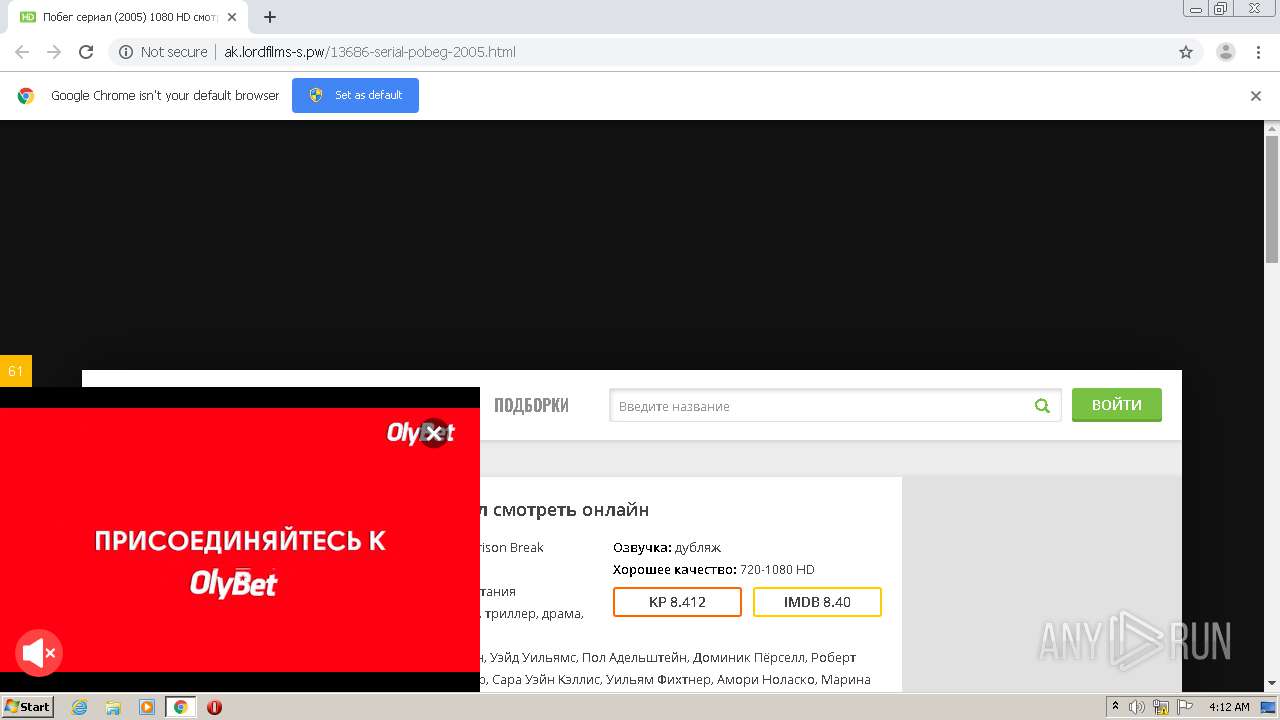The height and width of the screenshot is (720, 1280).
Task: Go forward to the next page
Action: click(54, 52)
